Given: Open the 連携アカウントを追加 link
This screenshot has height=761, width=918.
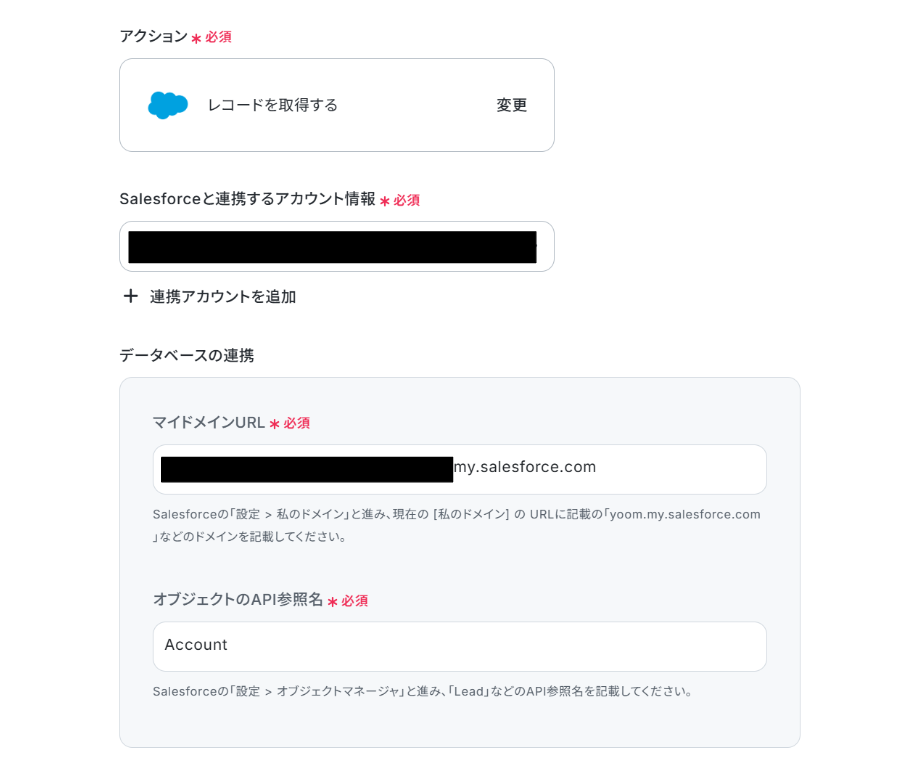Looking at the screenshot, I should (x=222, y=297).
